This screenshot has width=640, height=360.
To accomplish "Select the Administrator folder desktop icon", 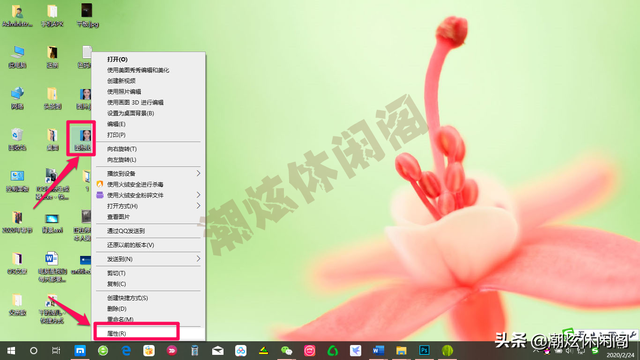I will [x=17, y=16].
